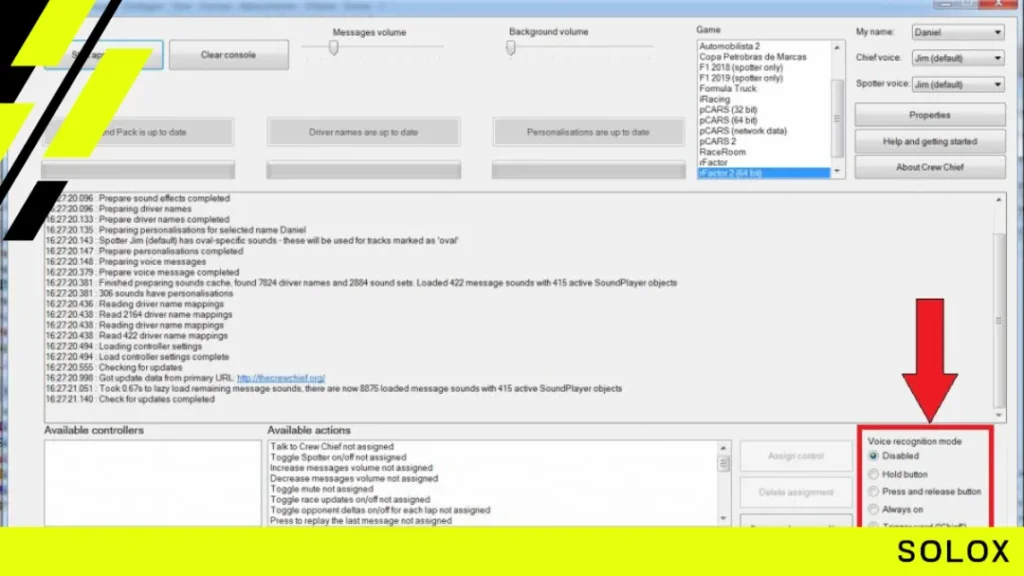Viewport: 1024px width, 576px height.
Task: Open About Crew Chief dialog
Action: pyautogui.click(x=930, y=167)
